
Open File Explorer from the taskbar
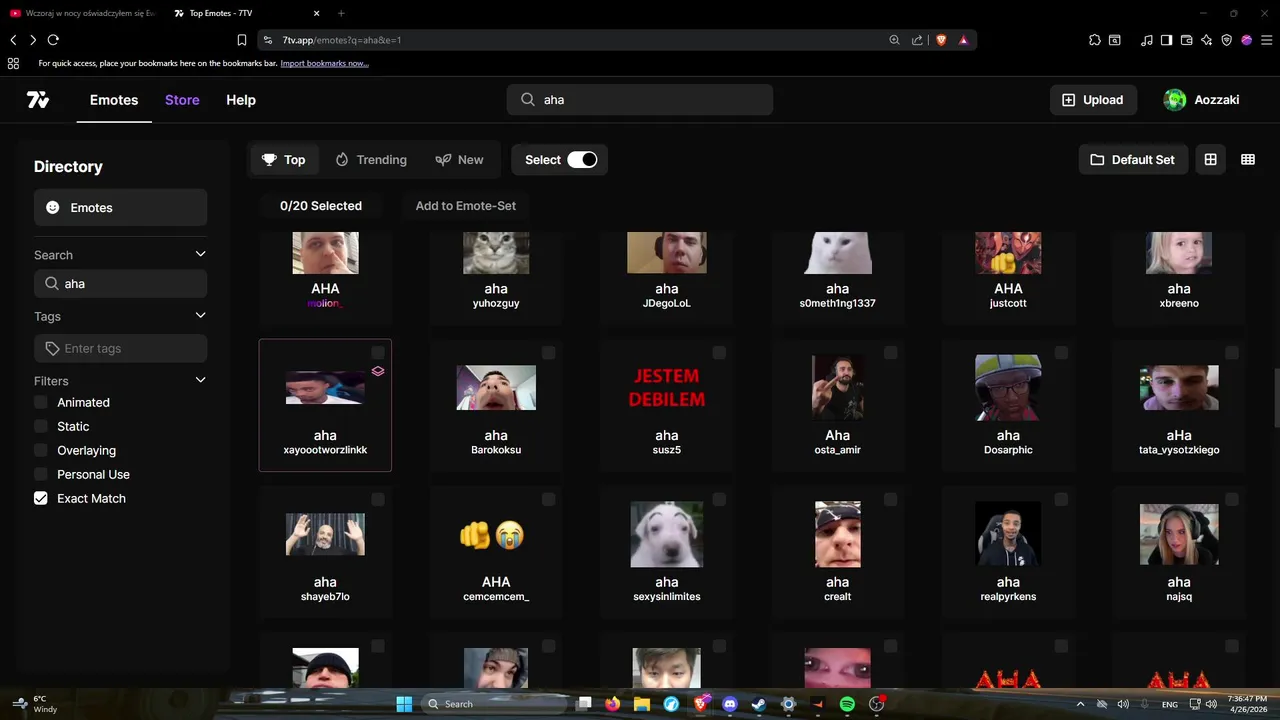(x=642, y=704)
